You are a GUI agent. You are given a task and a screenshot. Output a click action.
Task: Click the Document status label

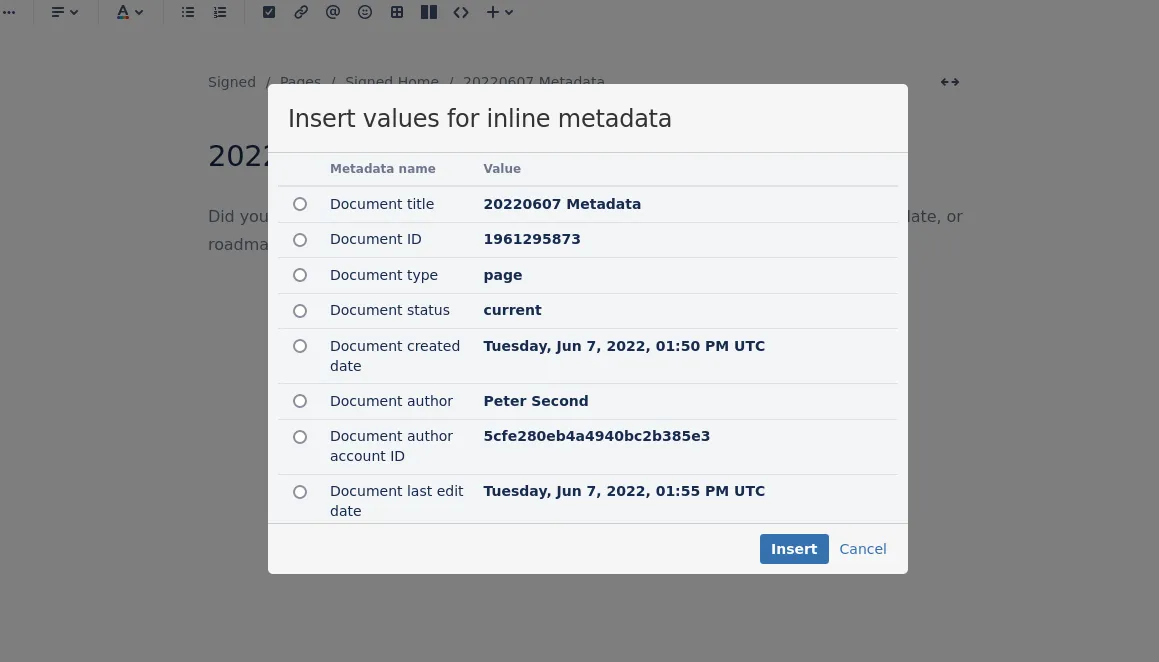pos(390,310)
